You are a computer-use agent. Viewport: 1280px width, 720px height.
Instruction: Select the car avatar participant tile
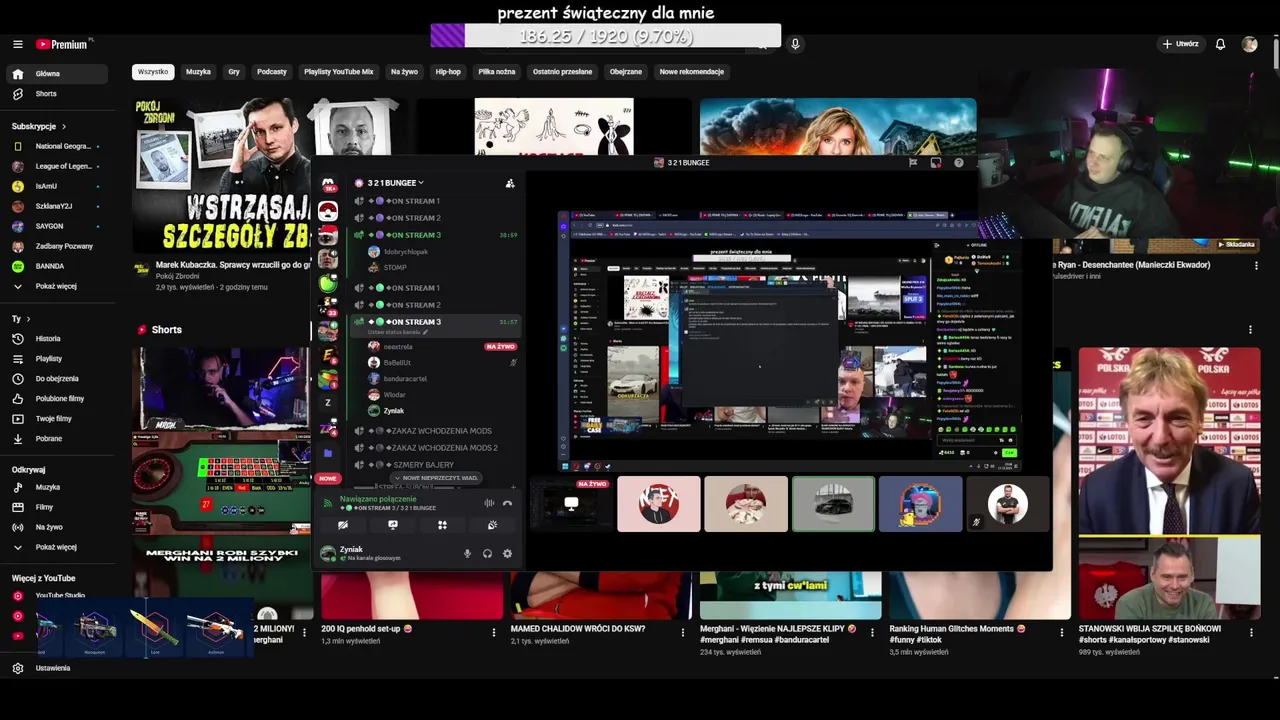(x=833, y=504)
